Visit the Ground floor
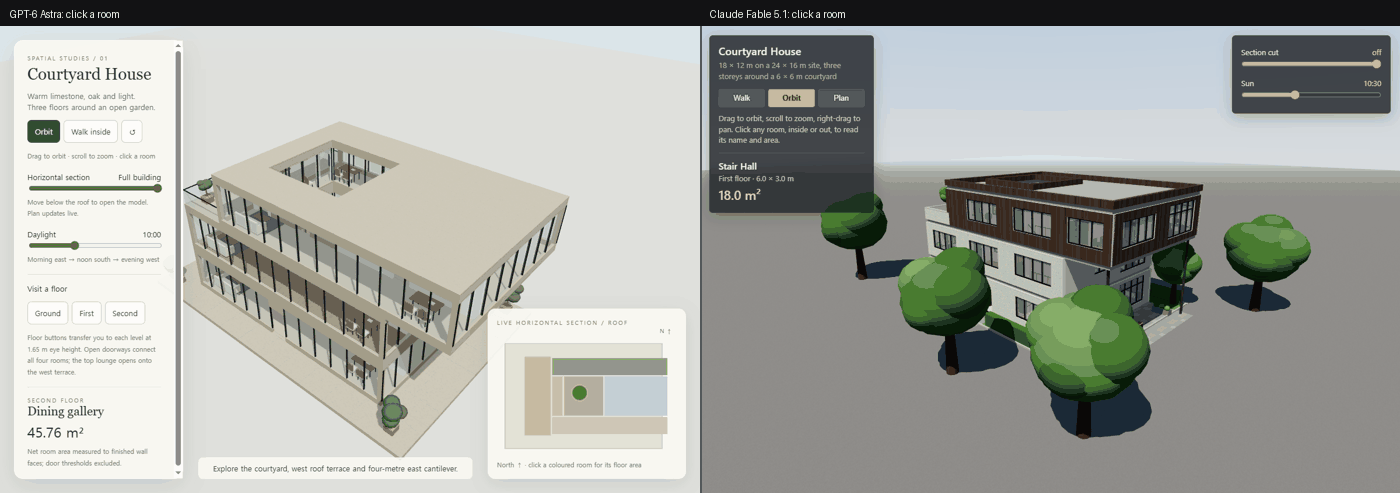 pyautogui.click(x=48, y=313)
